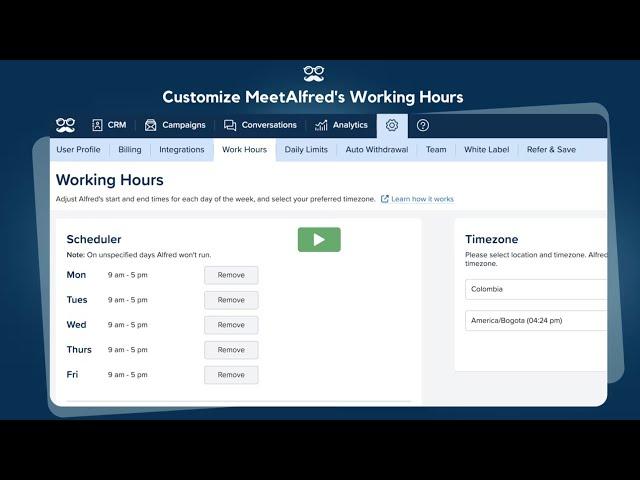Remove the Wed working hours

(x=231, y=325)
